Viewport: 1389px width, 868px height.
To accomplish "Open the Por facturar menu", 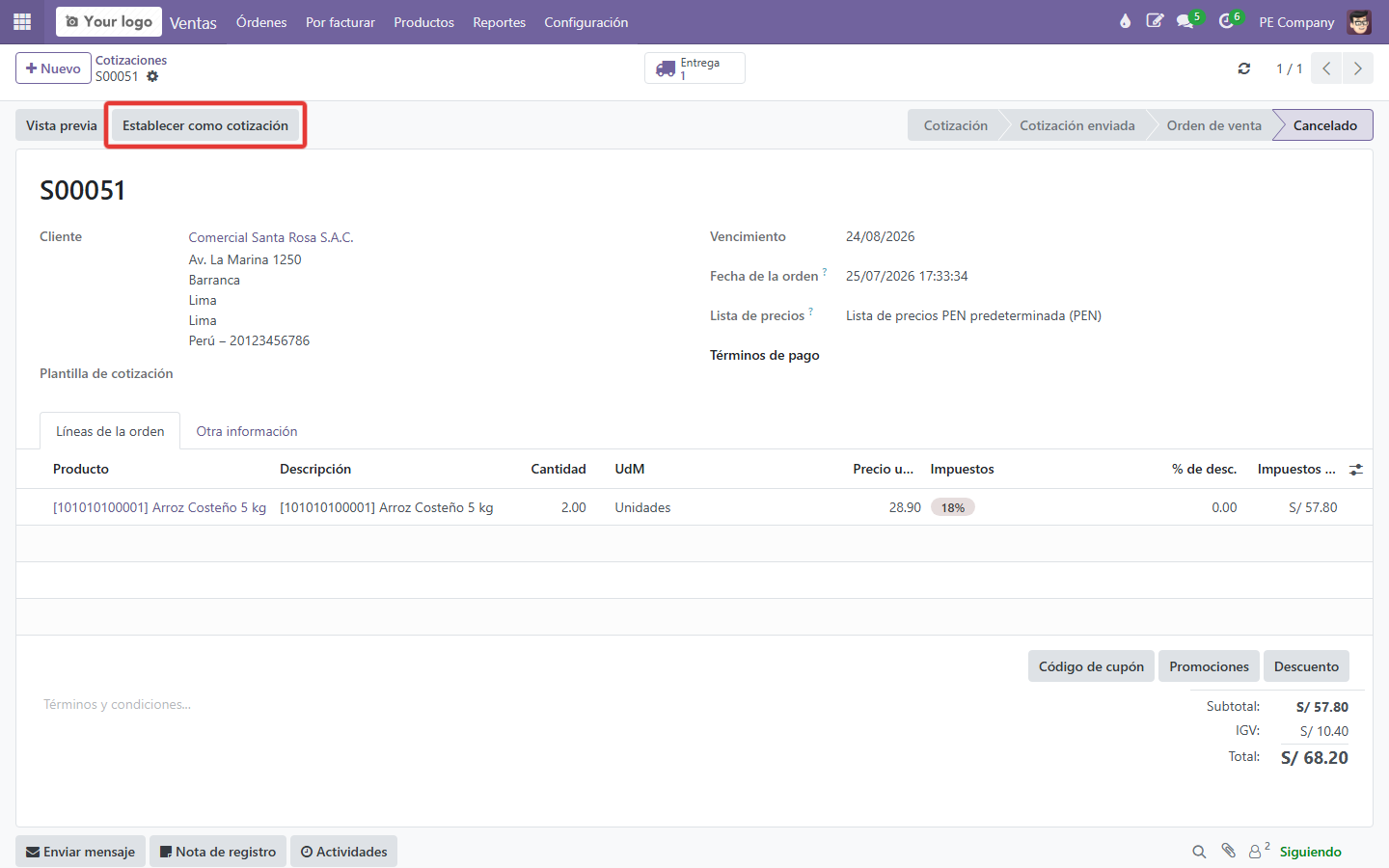I will click(340, 22).
